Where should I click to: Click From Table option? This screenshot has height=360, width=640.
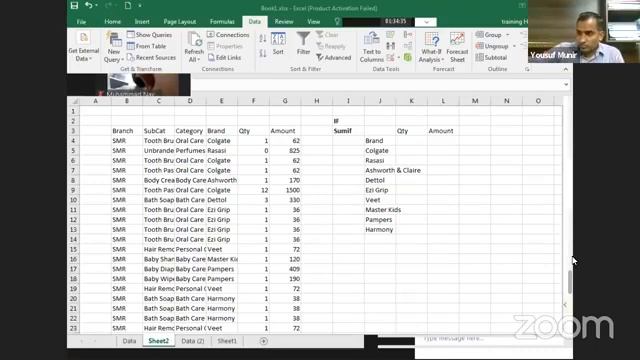pos(147,46)
